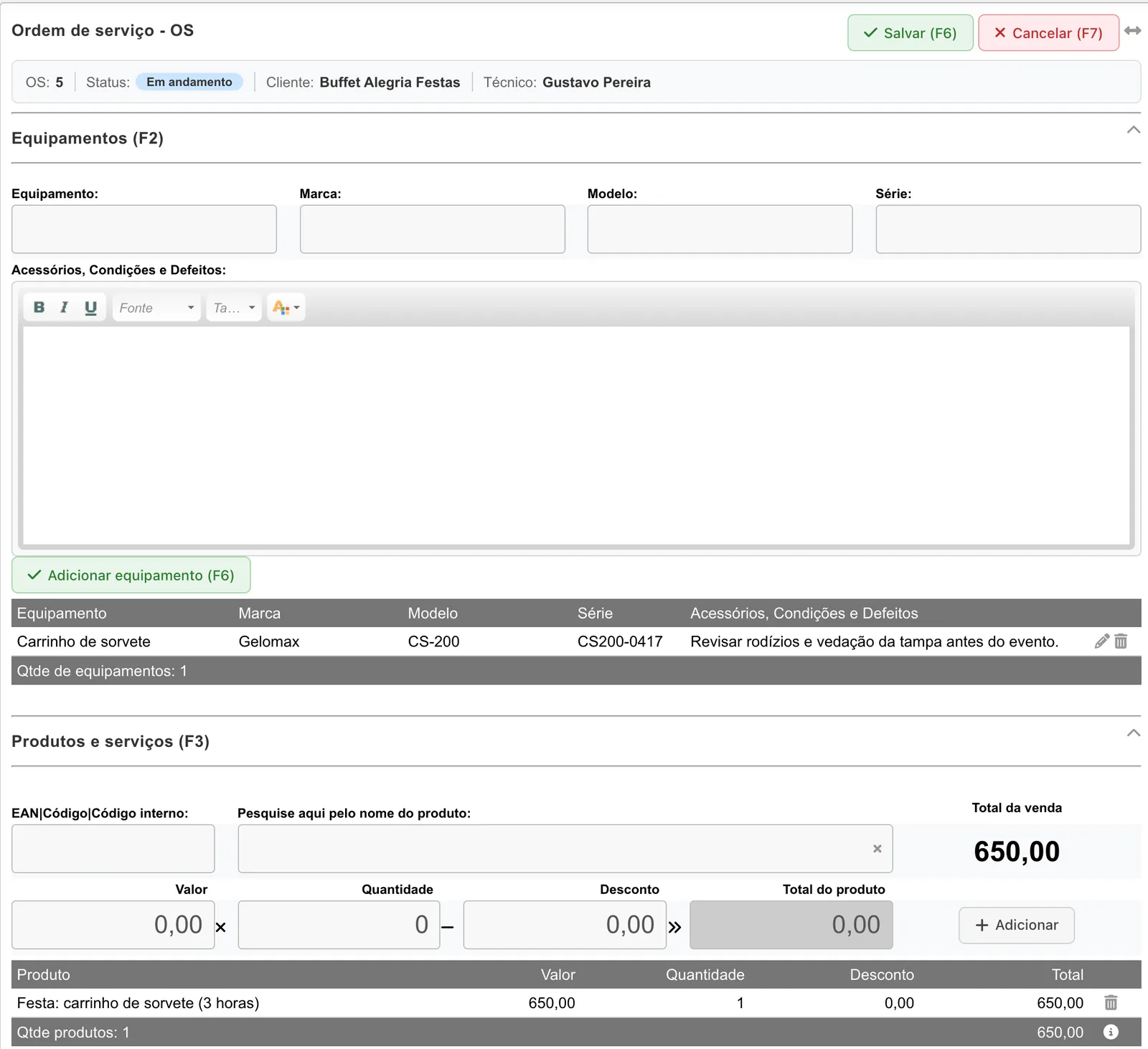Focus the product name search box
Screen dimensions: 1148x1049
(565, 848)
